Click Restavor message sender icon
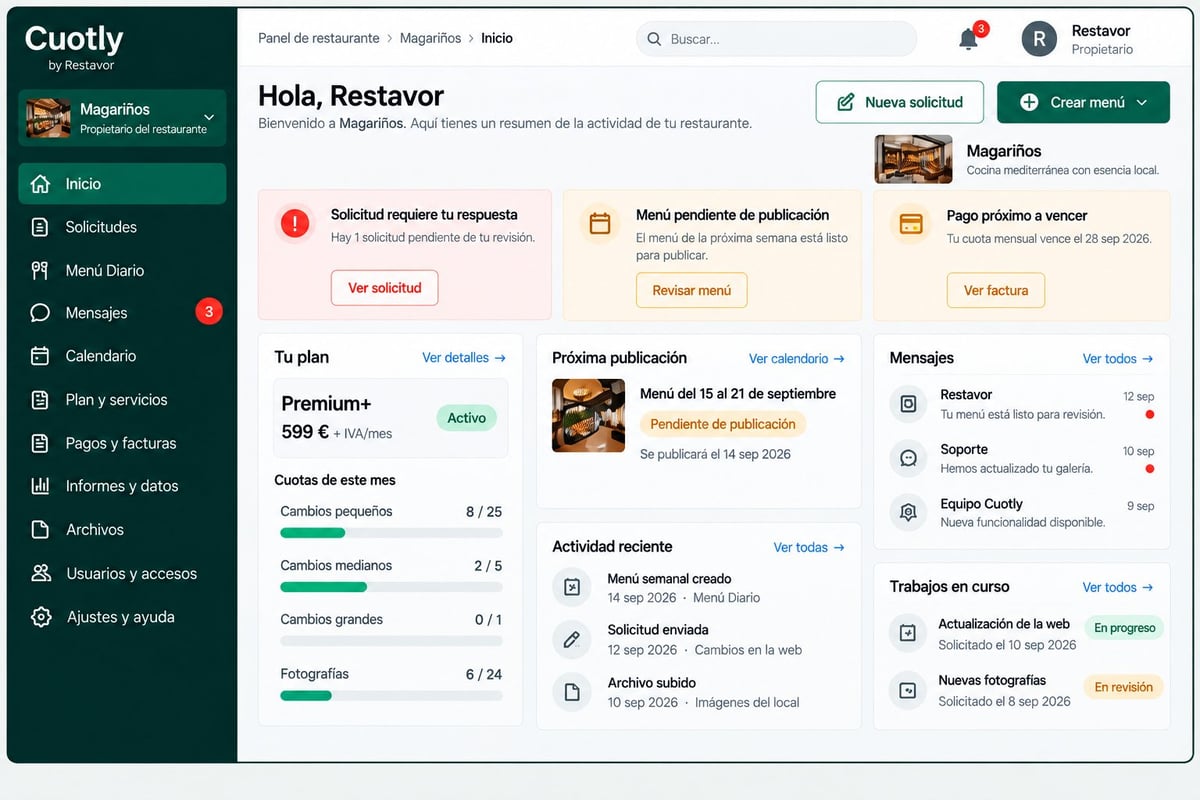 pyautogui.click(x=908, y=404)
